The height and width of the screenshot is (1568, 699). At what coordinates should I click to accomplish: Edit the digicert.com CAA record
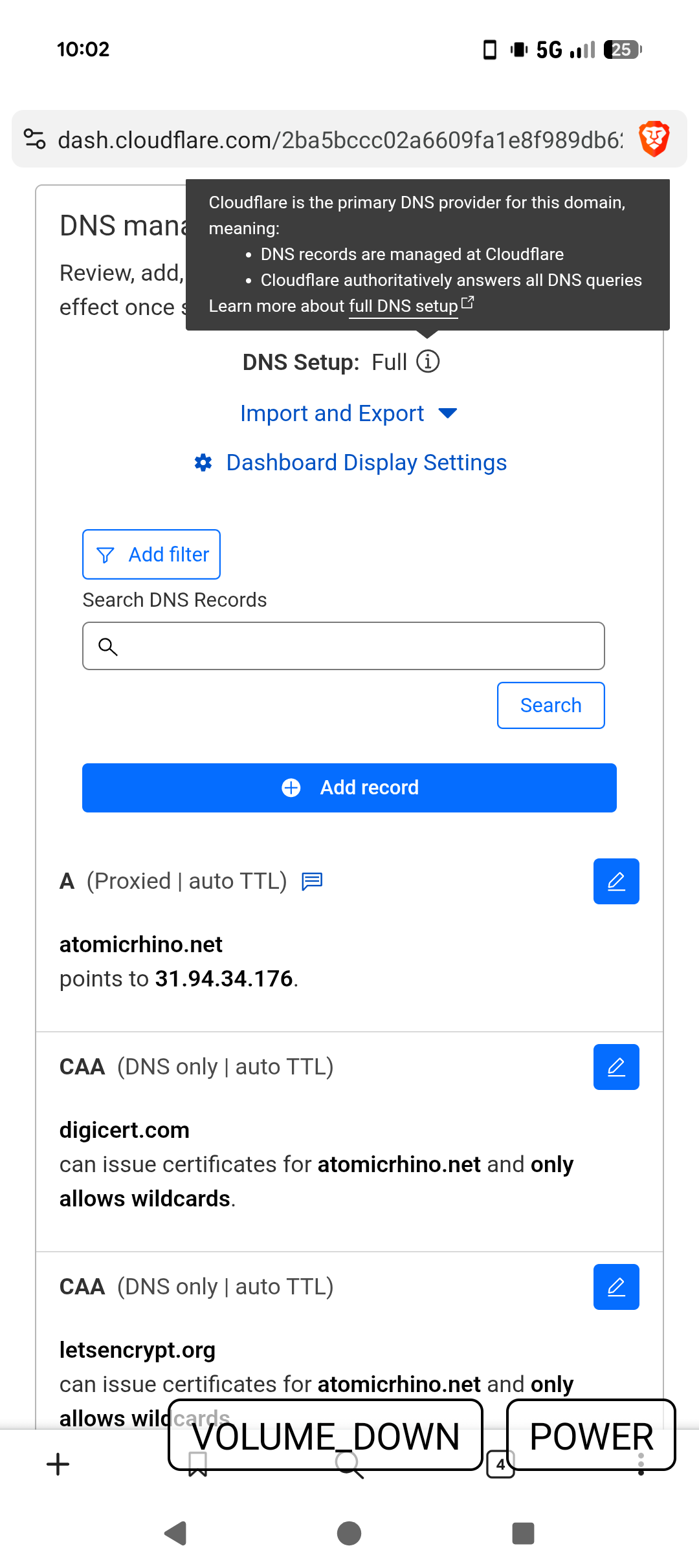[616, 1067]
